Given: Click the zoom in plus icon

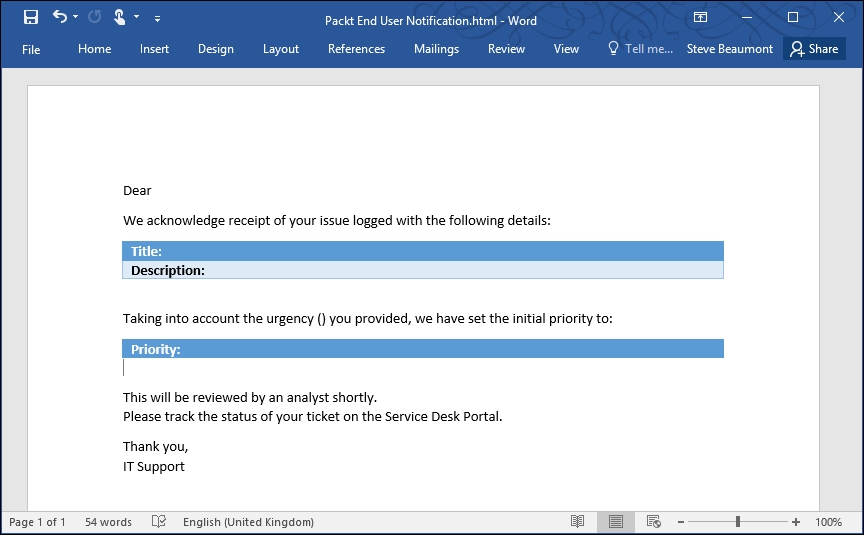Looking at the screenshot, I should 796,522.
